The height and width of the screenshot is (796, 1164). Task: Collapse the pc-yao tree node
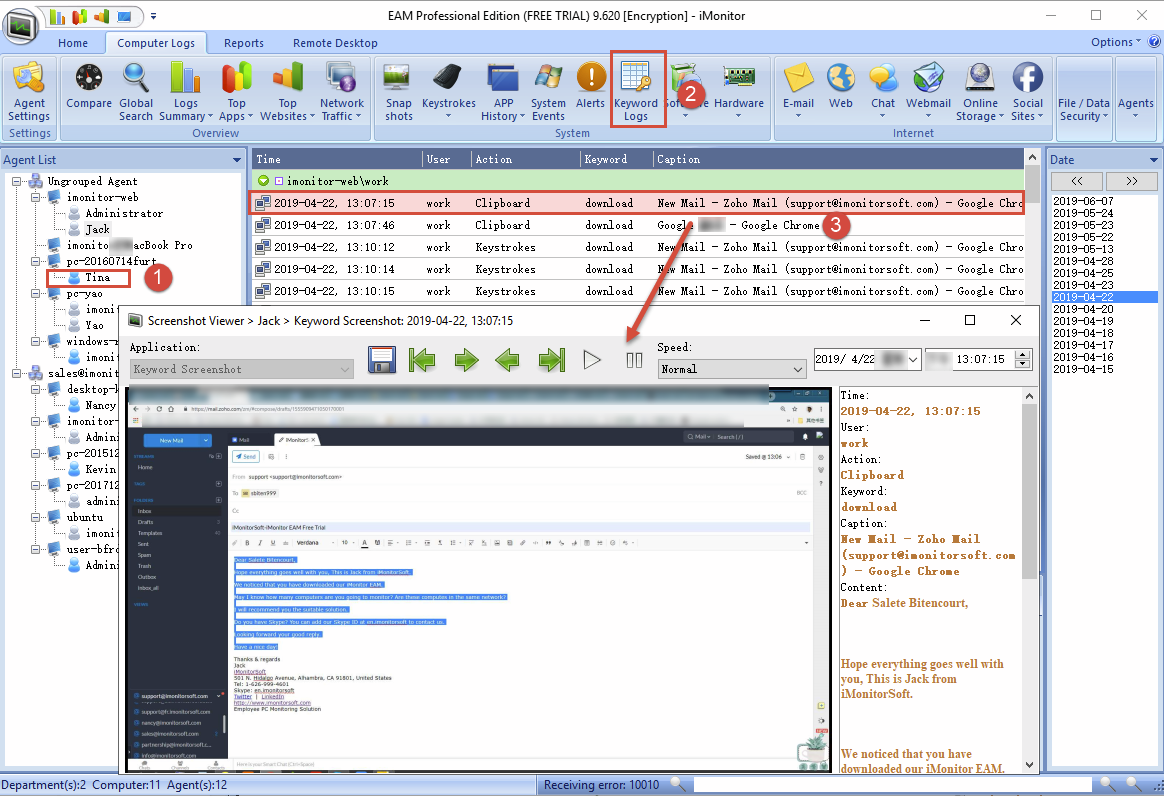[x=35, y=293]
